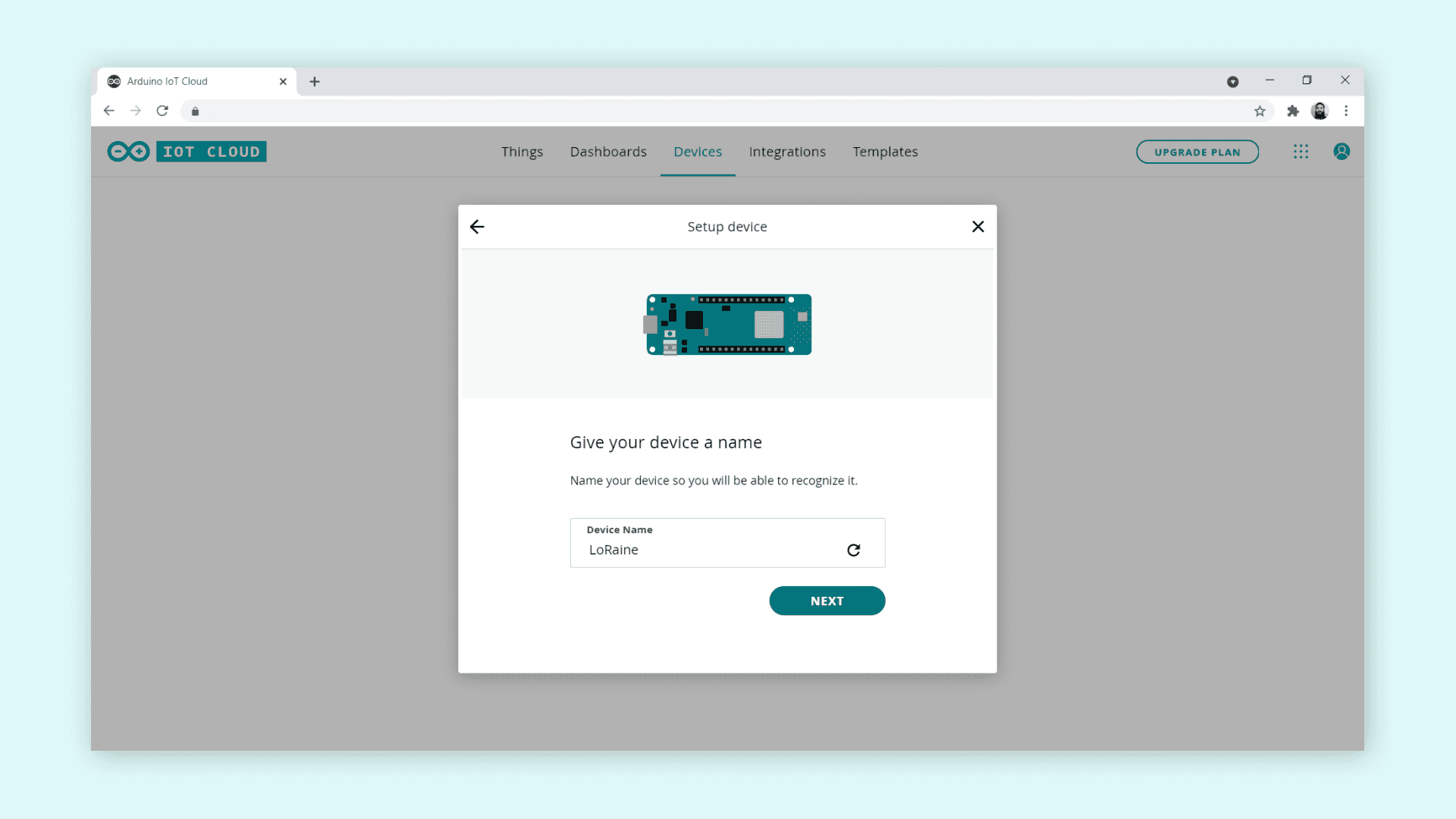
Task: Click the UPGRADE PLAN button
Action: 1197,152
